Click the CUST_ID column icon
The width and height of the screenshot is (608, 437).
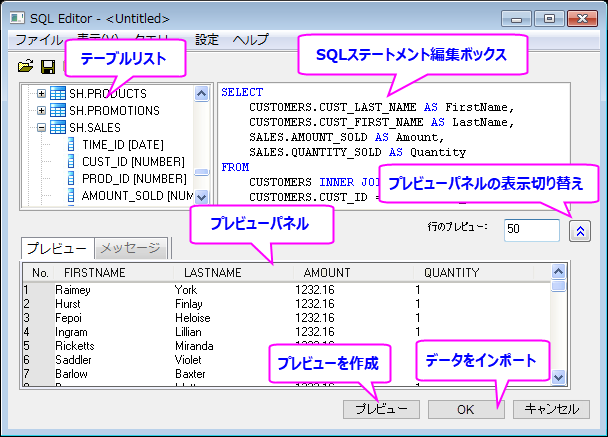71,161
